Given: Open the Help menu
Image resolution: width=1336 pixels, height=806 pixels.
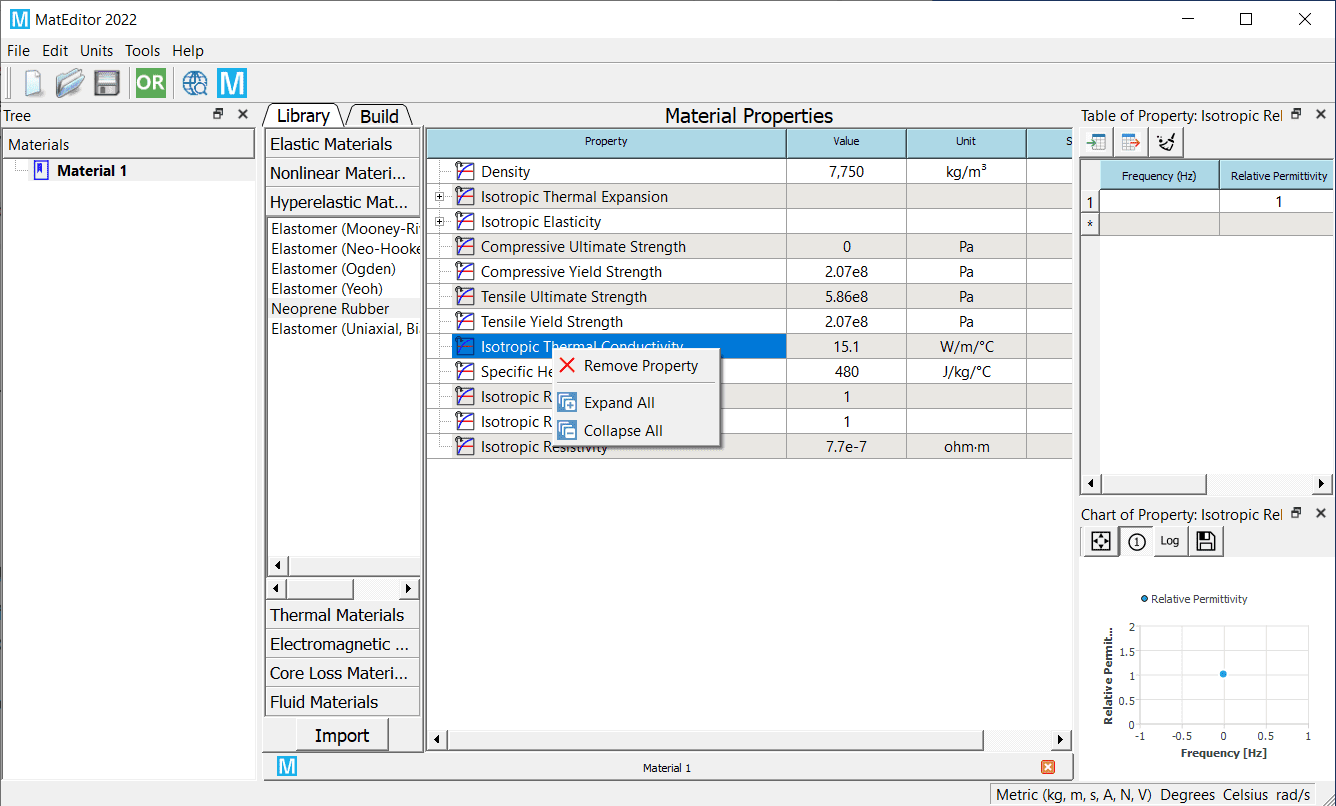Looking at the screenshot, I should tap(188, 50).
